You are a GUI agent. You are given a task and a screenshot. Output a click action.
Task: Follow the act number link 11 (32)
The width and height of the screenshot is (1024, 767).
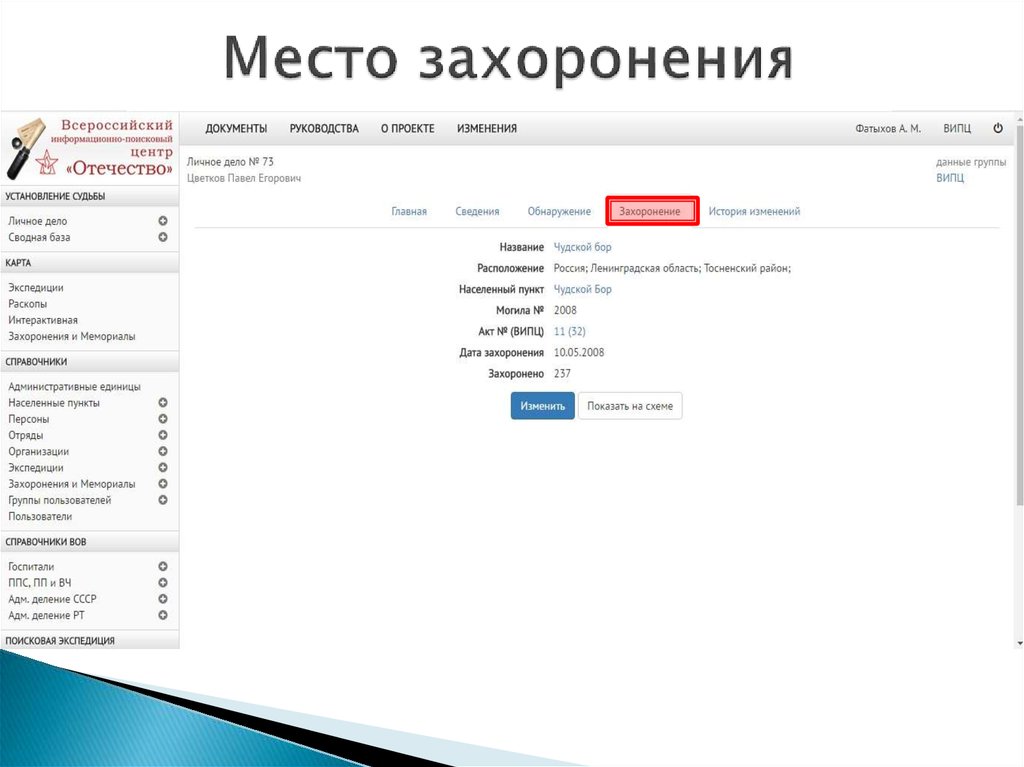[x=570, y=331]
